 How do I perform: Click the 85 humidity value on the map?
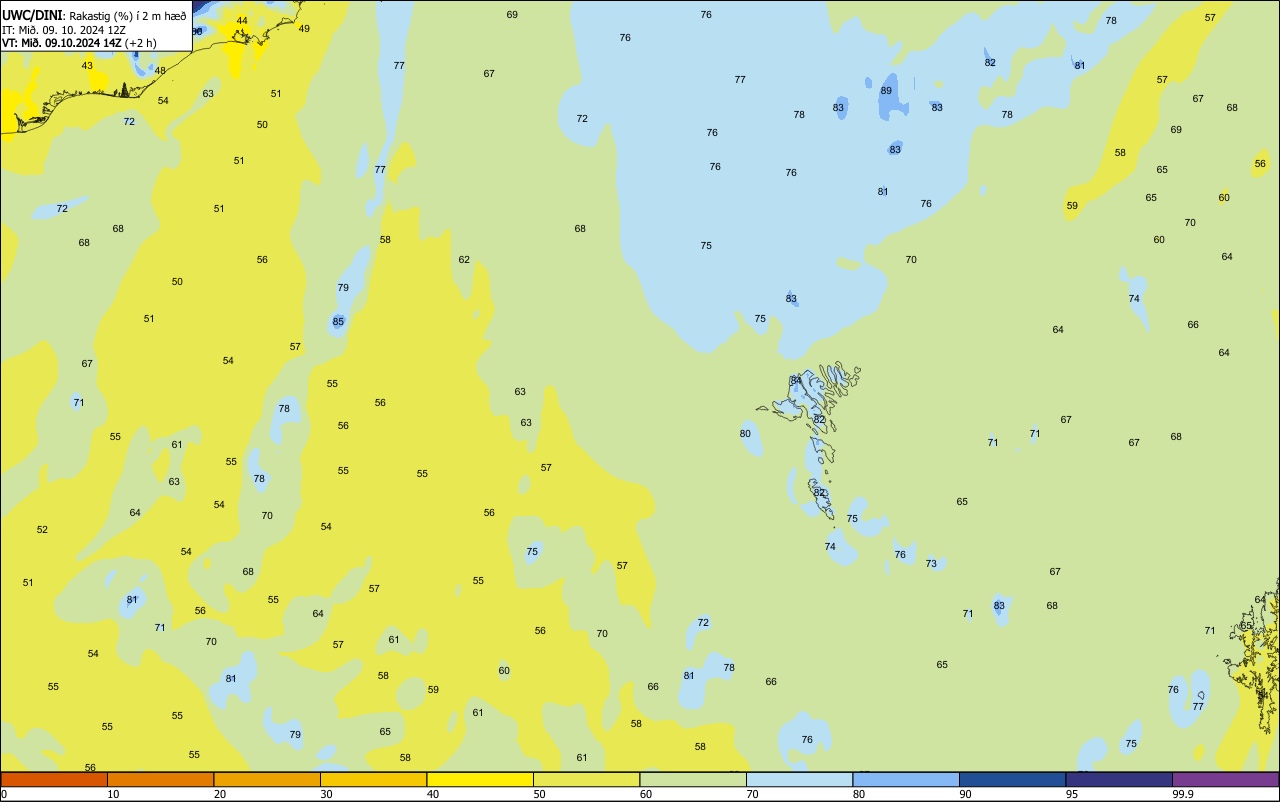[338, 321]
